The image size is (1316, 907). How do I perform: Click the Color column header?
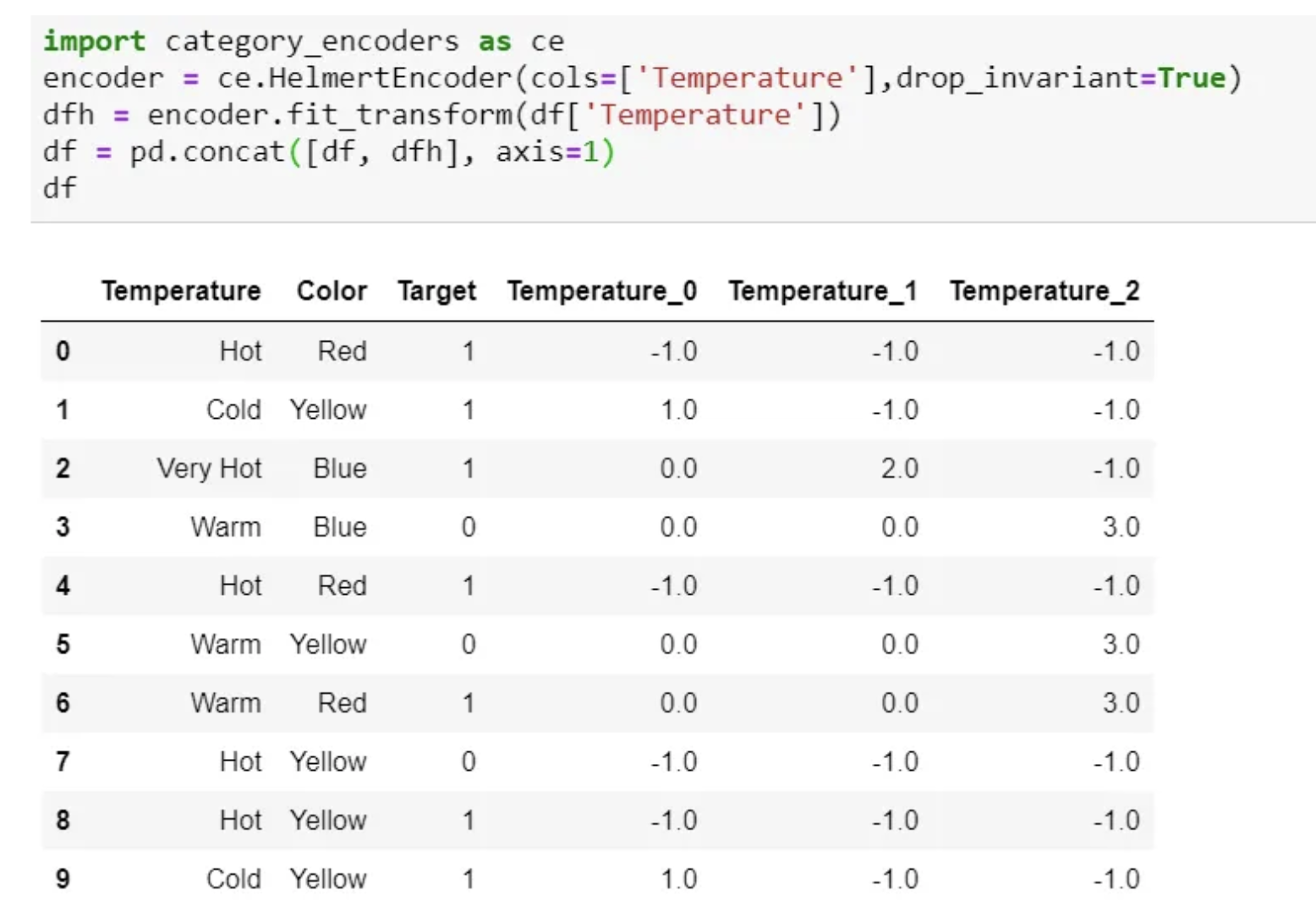click(x=332, y=291)
